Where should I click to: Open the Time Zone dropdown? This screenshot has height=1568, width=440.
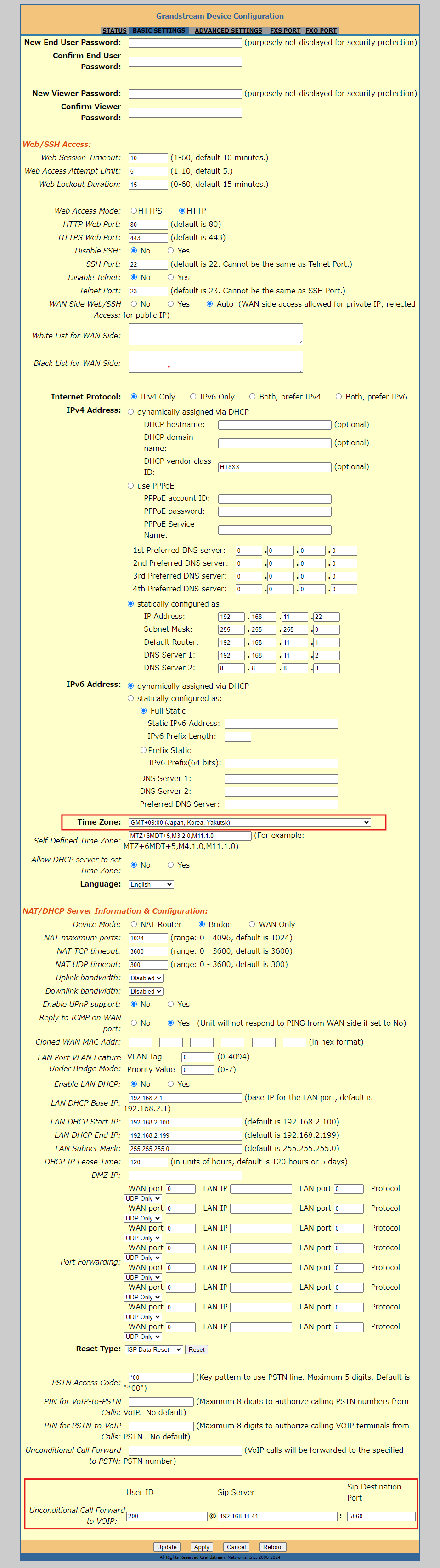[x=249, y=822]
